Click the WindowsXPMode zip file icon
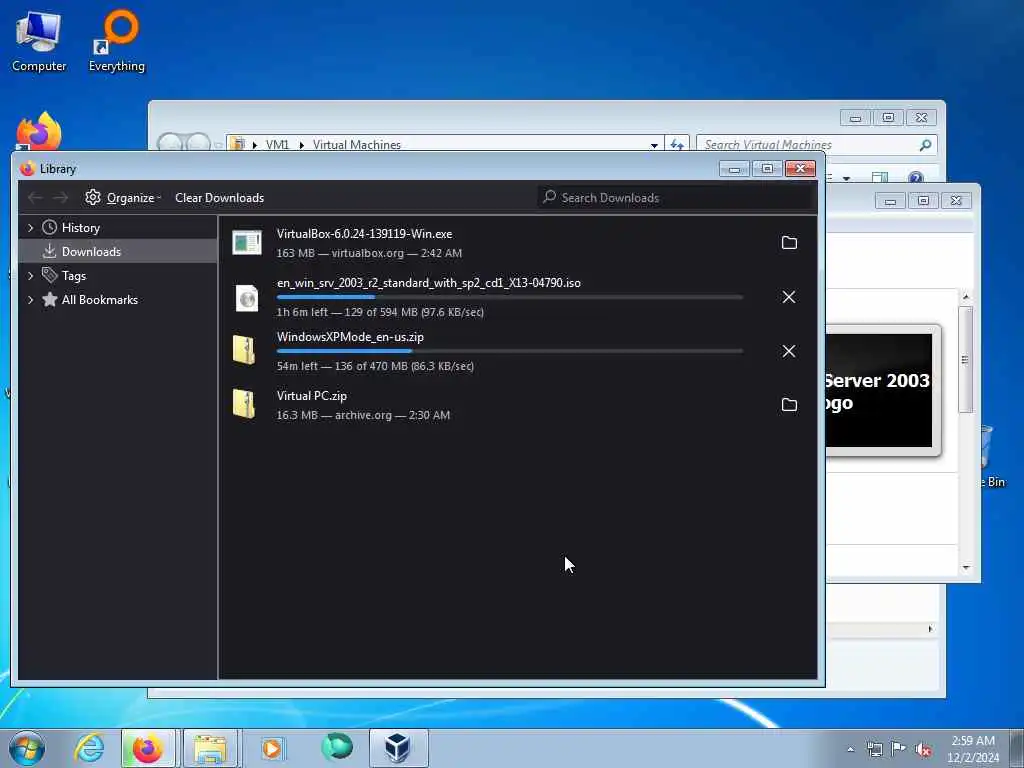 coord(244,350)
